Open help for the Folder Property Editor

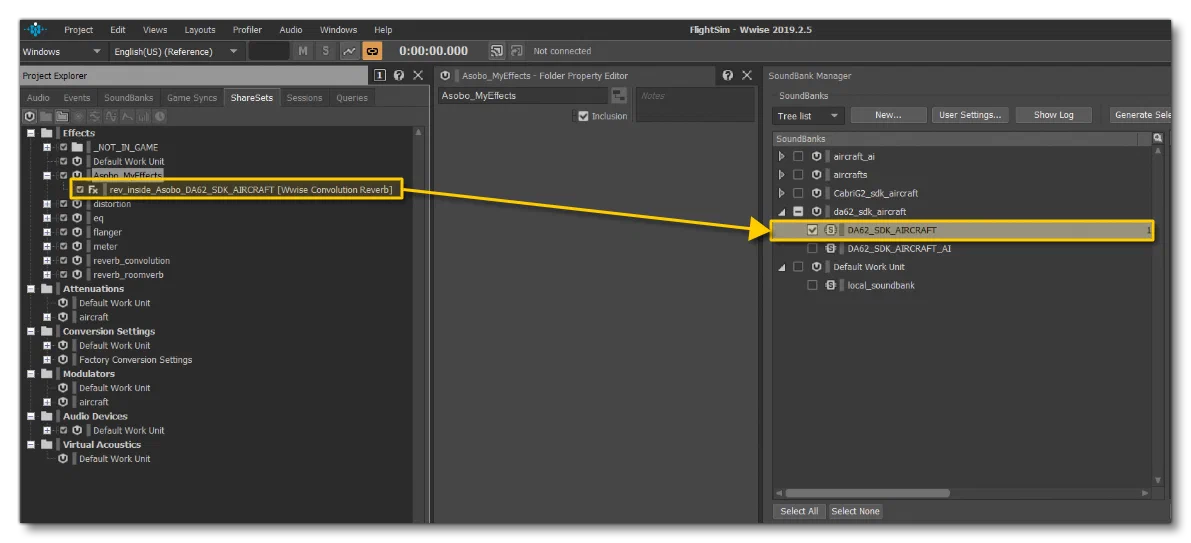(728, 75)
